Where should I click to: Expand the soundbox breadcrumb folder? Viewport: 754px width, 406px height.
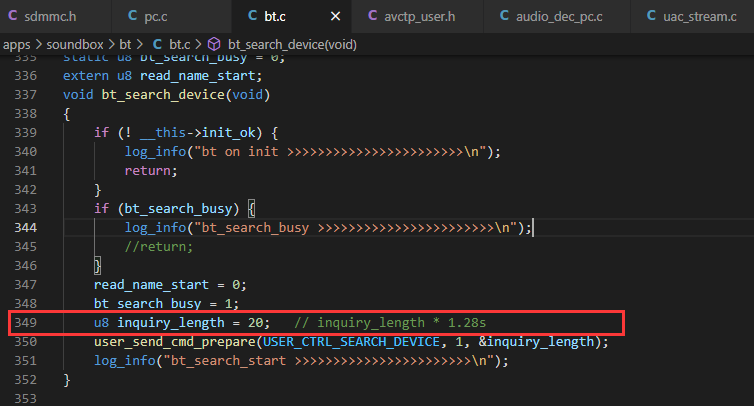tap(75, 45)
